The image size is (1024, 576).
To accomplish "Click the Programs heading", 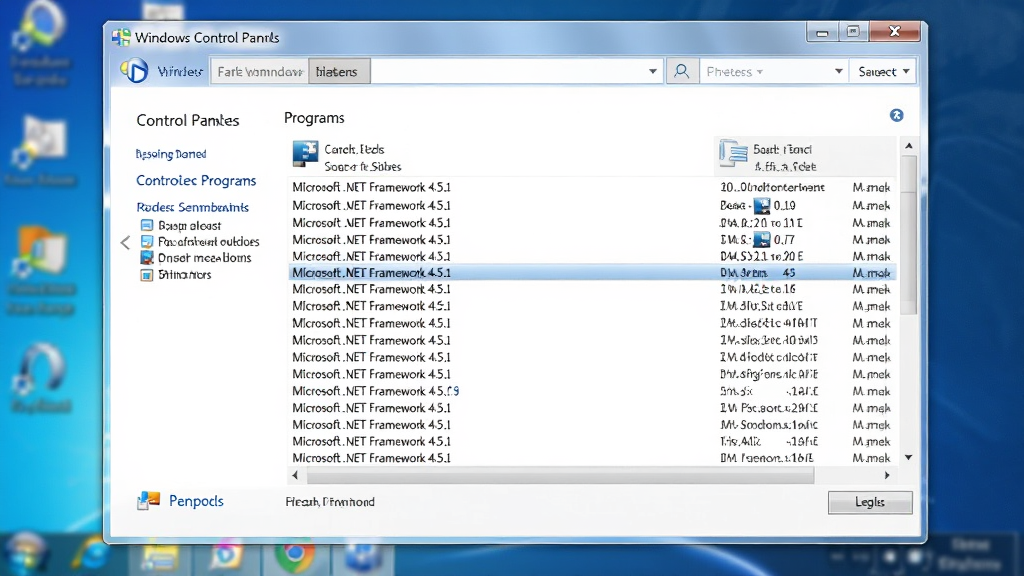I will 314,118.
